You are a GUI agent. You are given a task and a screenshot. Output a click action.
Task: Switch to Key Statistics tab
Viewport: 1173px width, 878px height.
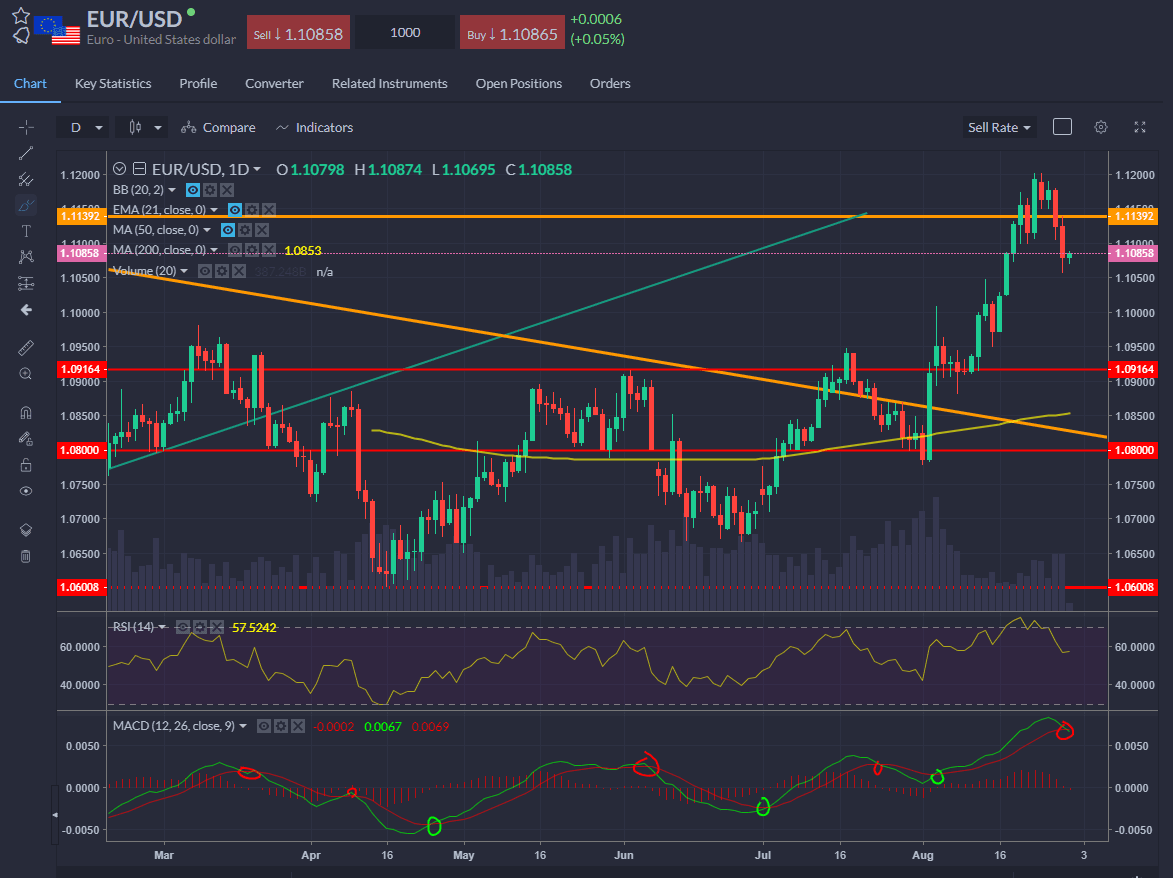coord(113,84)
